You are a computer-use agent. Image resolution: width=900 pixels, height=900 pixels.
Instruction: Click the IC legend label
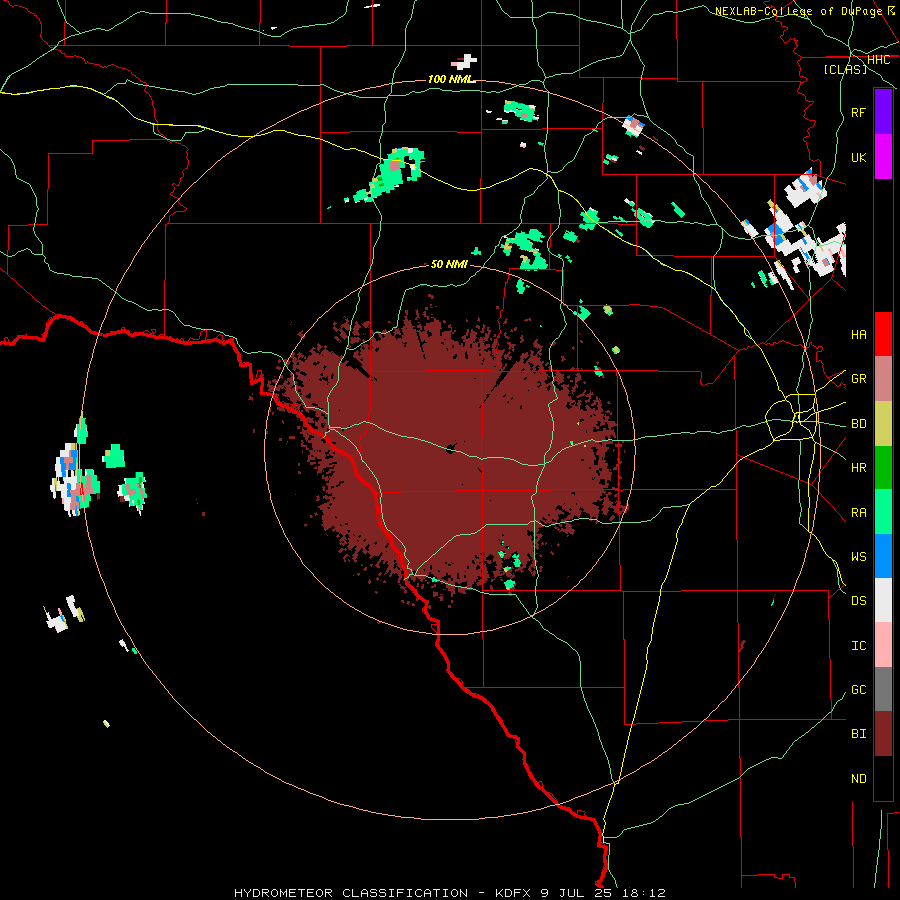point(859,646)
